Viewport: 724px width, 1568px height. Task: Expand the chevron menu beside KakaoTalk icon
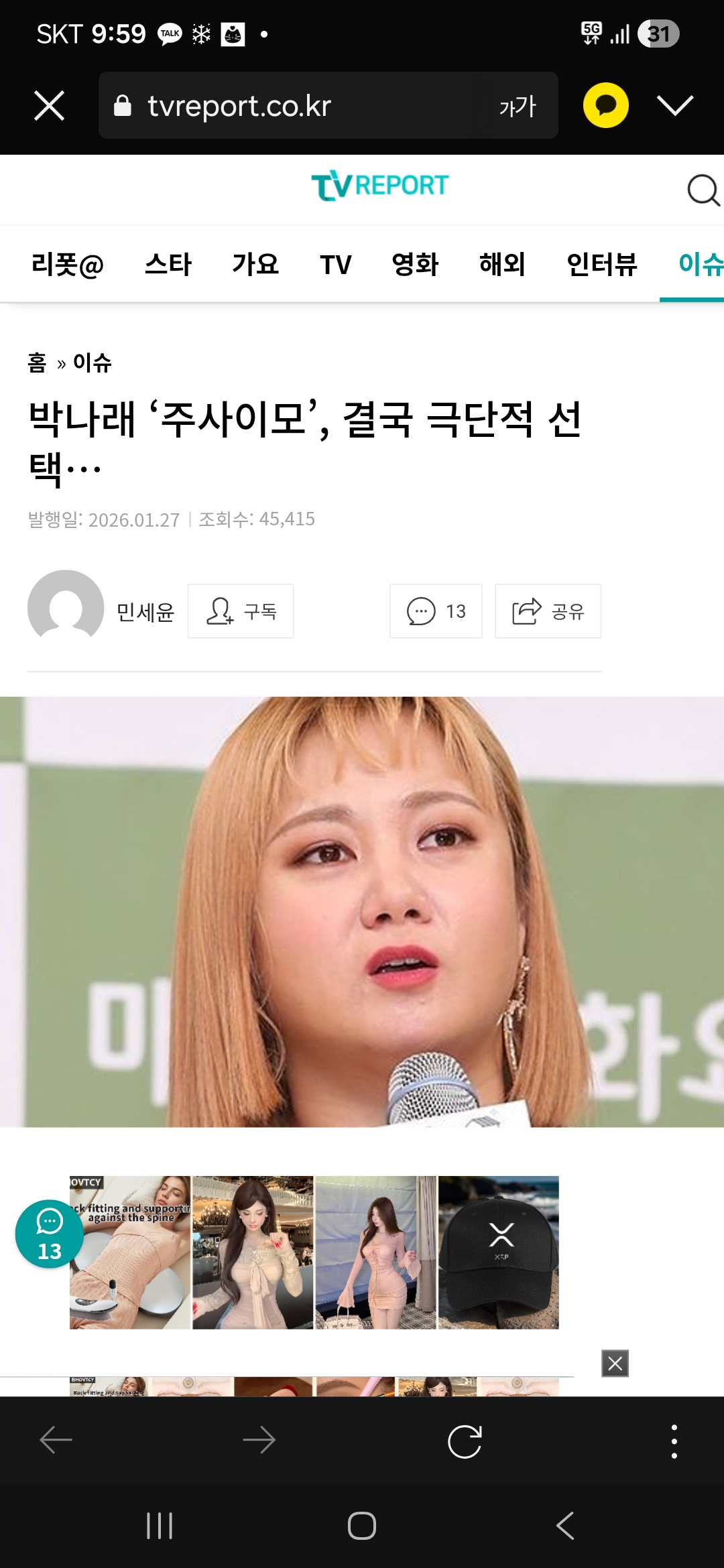[x=675, y=105]
